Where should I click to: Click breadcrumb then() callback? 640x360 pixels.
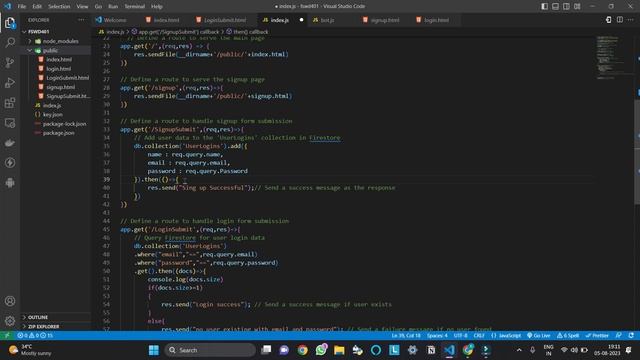247,31
